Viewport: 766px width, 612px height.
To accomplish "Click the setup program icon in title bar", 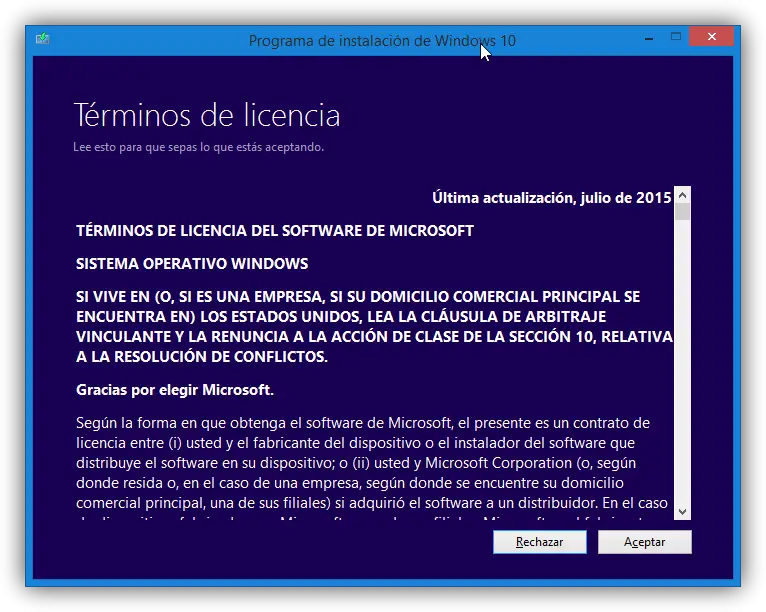I will point(43,38).
